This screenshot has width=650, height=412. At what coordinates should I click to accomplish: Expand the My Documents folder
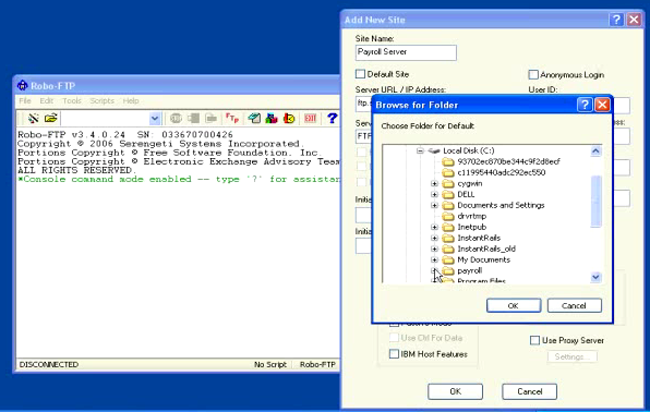pyautogui.click(x=434, y=260)
